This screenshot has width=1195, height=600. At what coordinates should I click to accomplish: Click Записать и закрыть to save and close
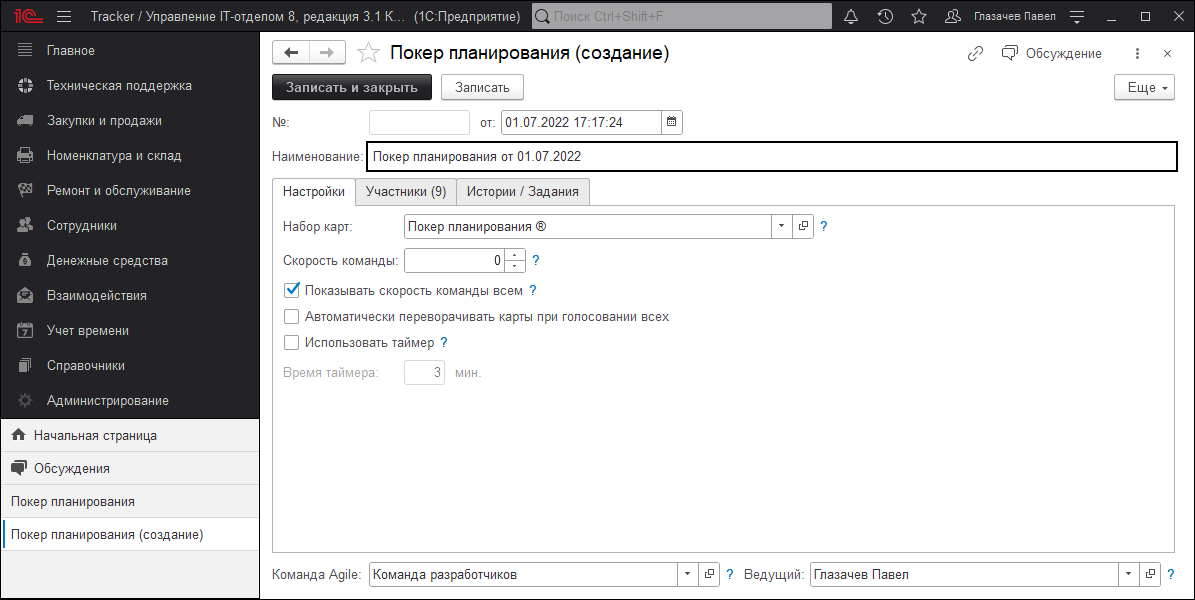point(351,87)
